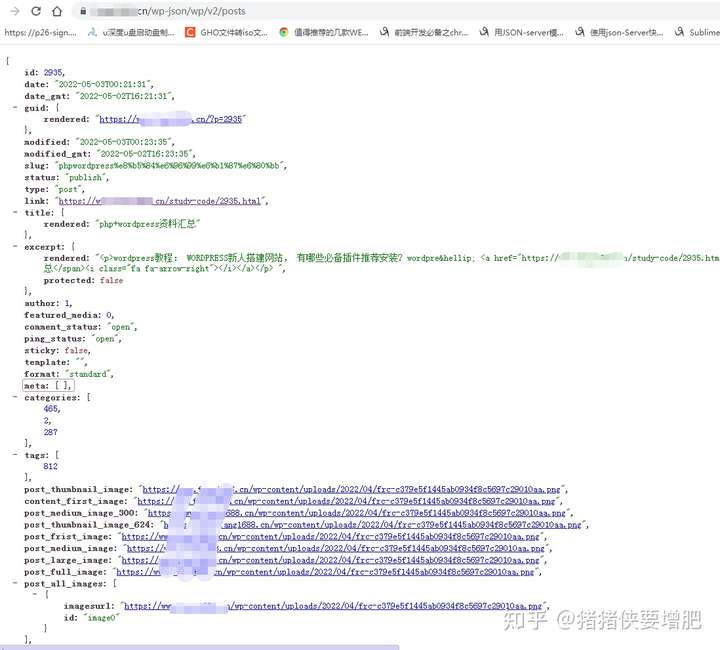Open the 前端开发必备之chr bookmark
The image size is (720, 650).
[x=424, y=32]
